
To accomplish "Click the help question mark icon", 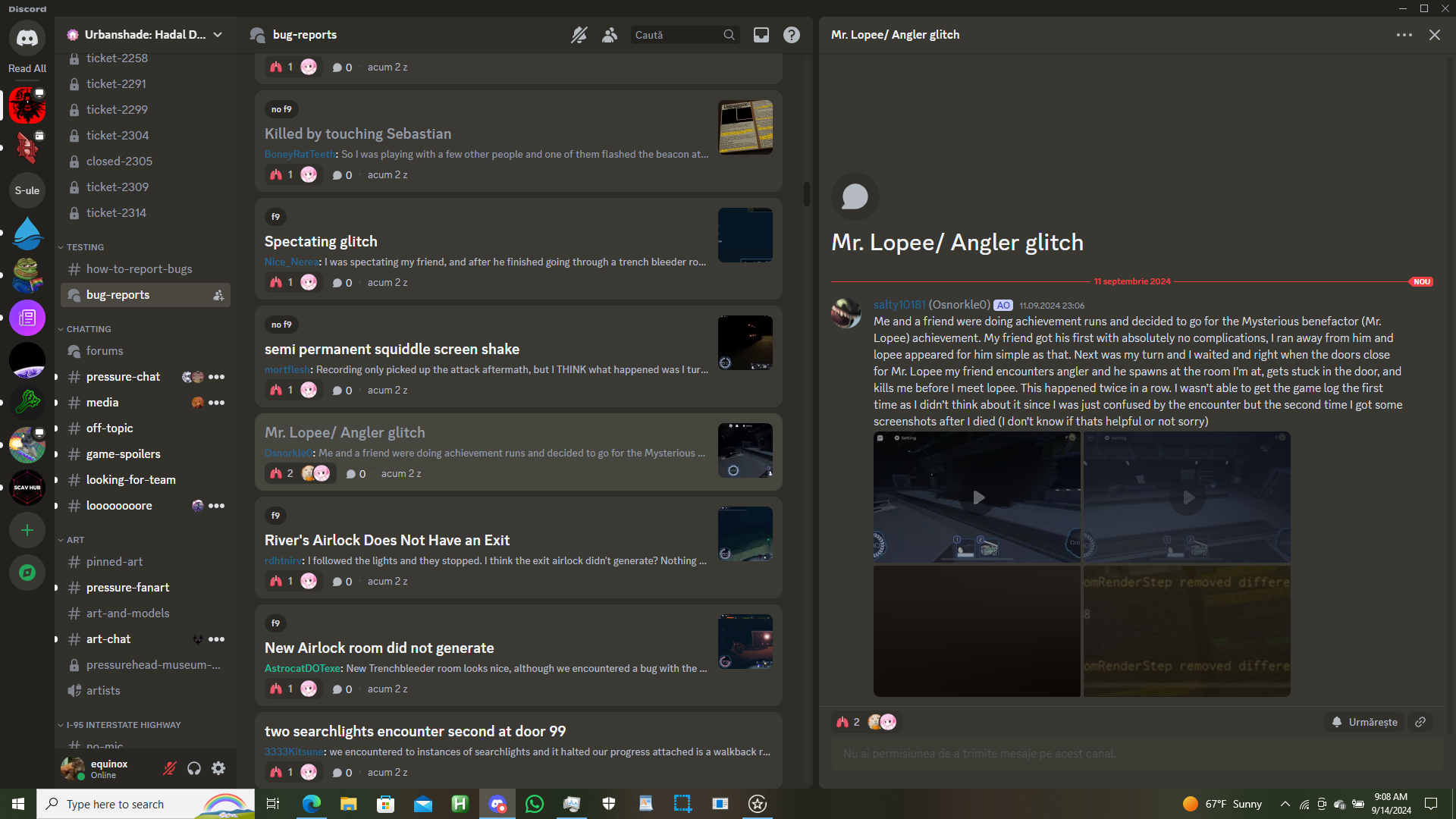I will coord(791,35).
